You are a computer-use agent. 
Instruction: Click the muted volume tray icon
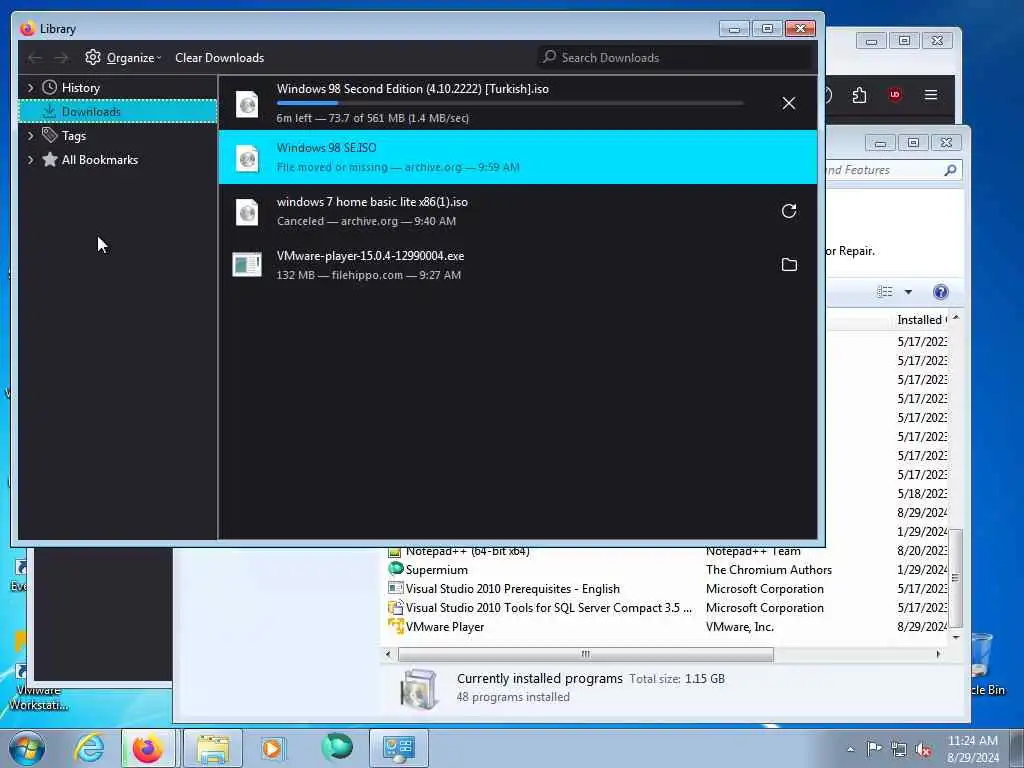click(923, 750)
